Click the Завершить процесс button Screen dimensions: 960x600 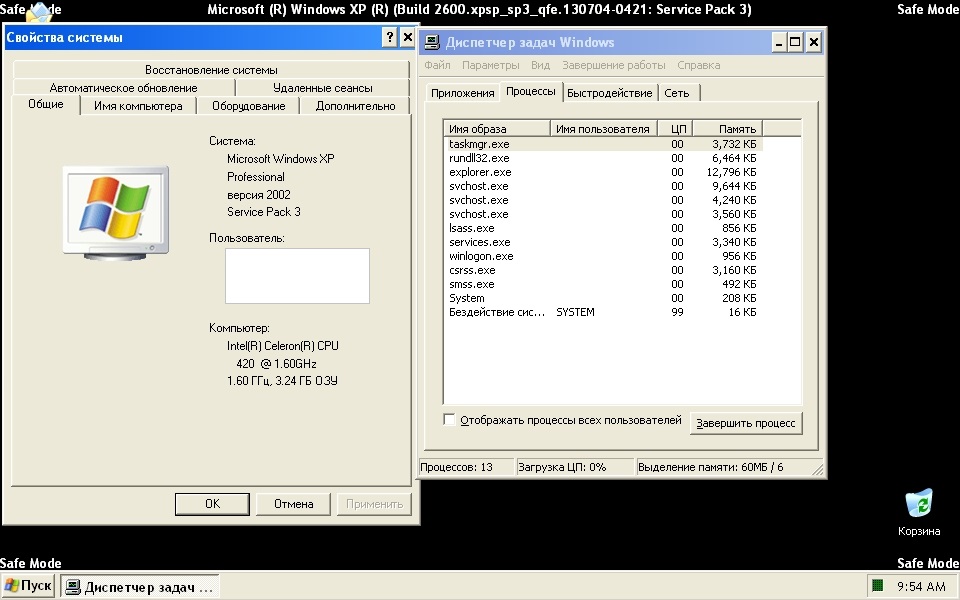[746, 423]
